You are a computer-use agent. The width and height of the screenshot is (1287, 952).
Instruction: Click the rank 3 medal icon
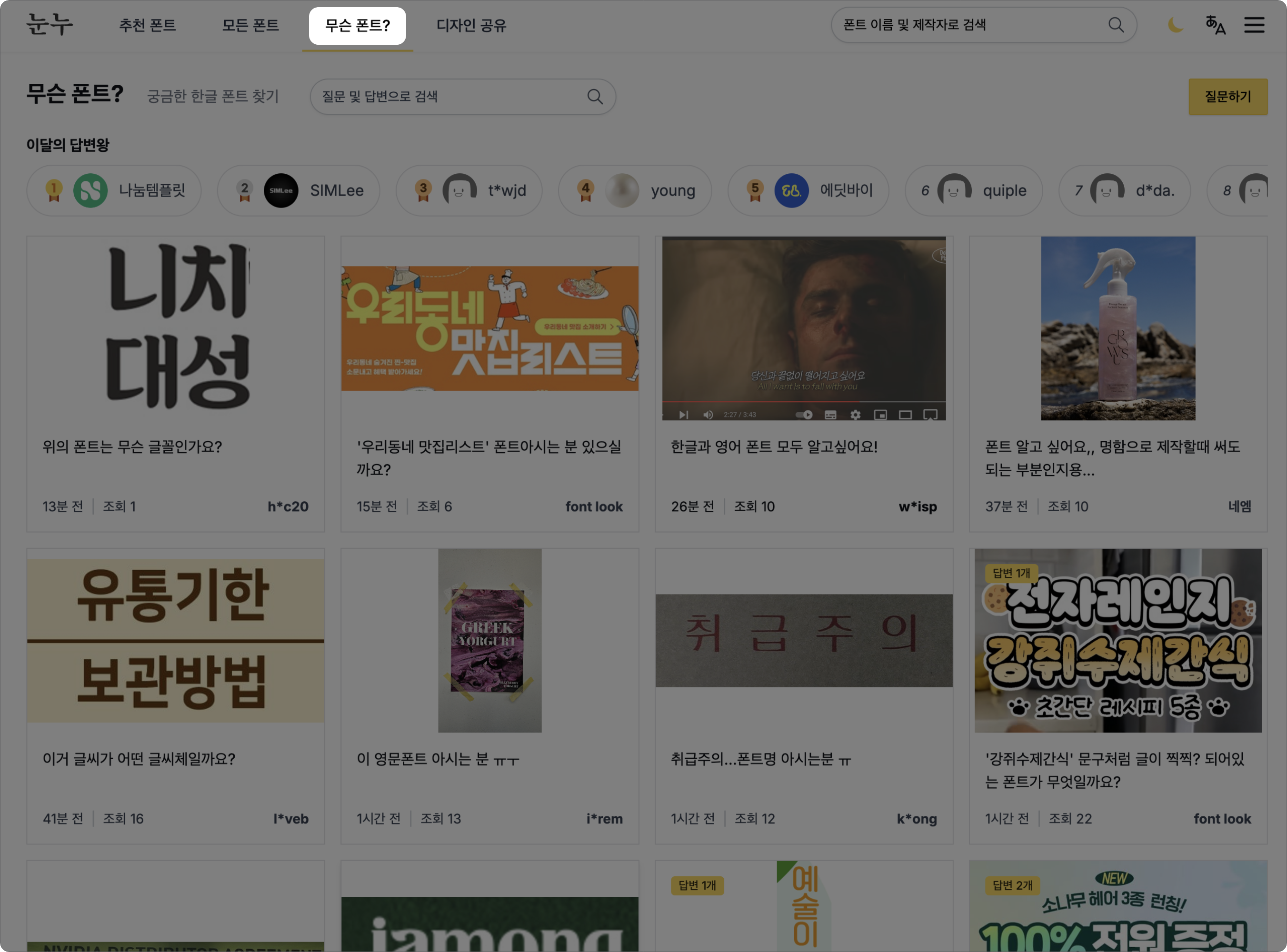pyautogui.click(x=424, y=190)
